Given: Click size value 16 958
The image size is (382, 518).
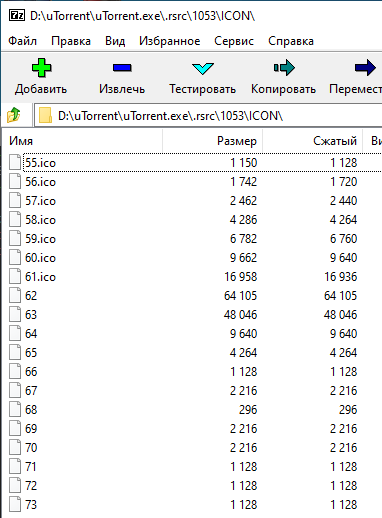Looking at the screenshot, I should coord(240,277).
